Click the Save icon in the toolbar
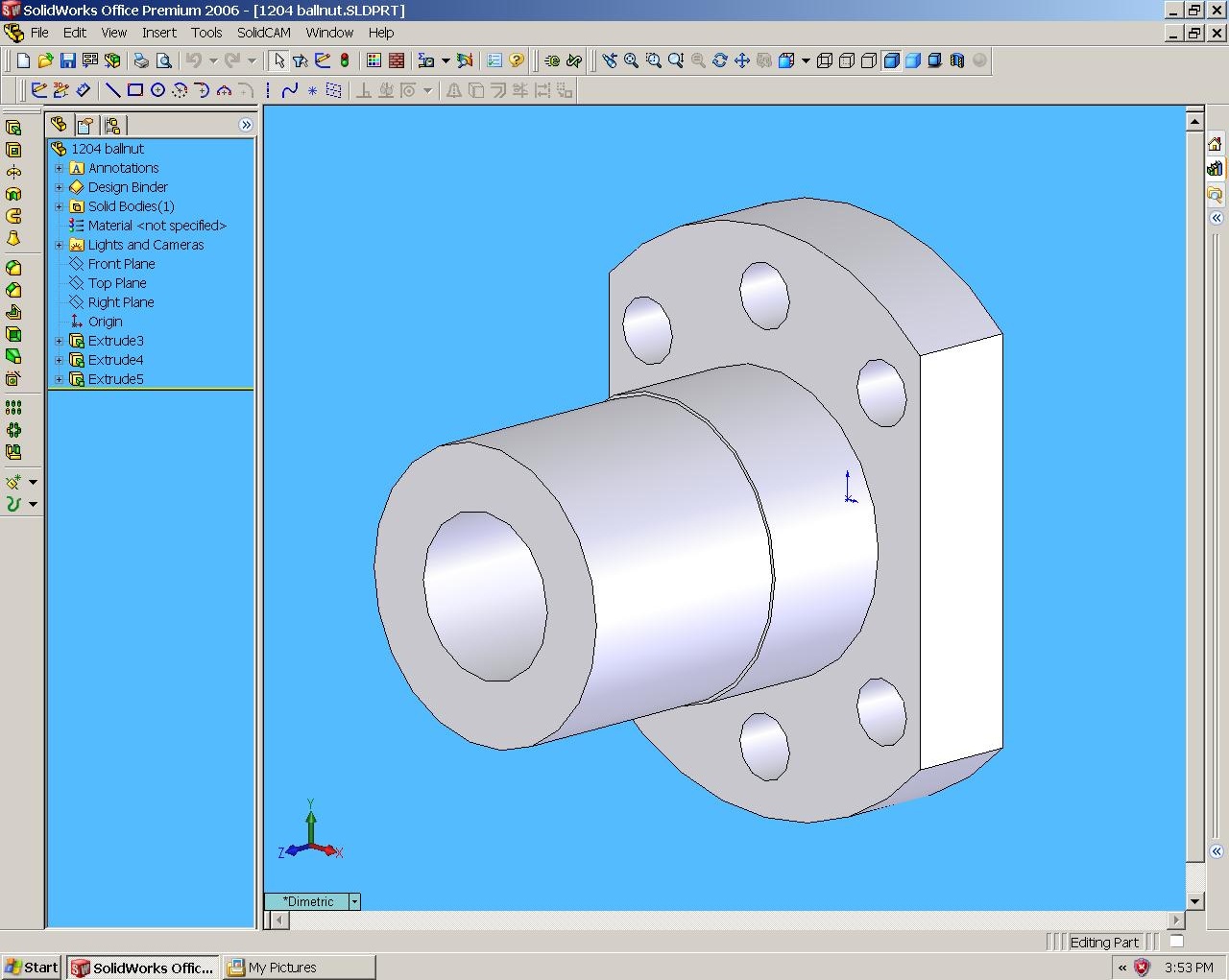The width and height of the screenshot is (1229, 980). (x=67, y=60)
